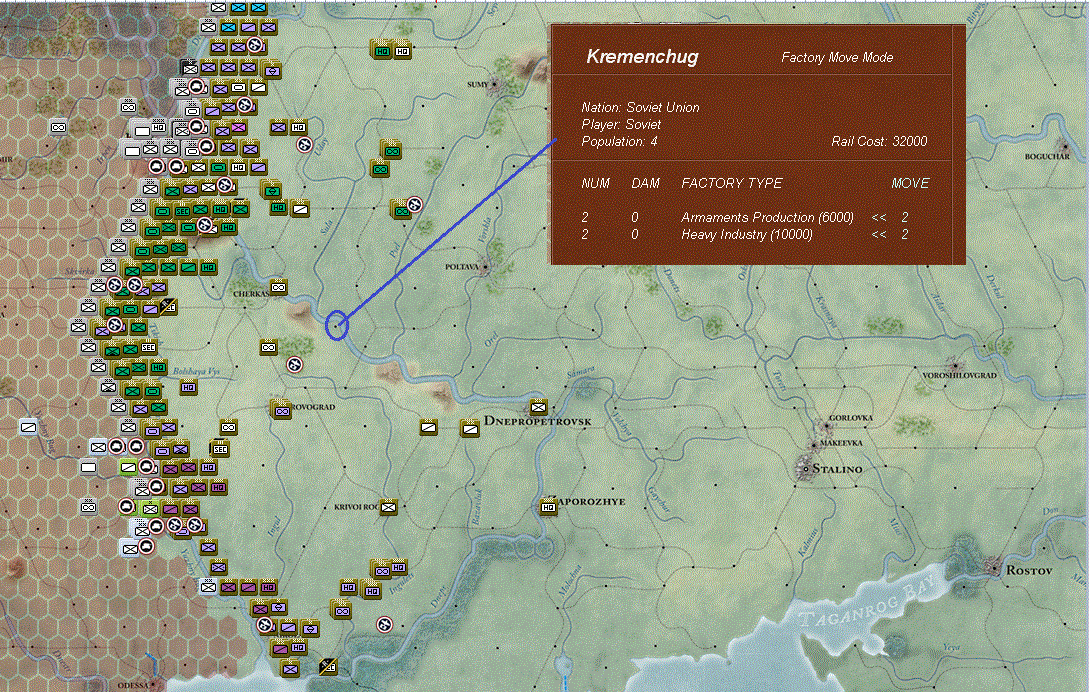Image resolution: width=1089 pixels, height=692 pixels.
Task: Click the FACTORY TYPE column header
Action: pos(731,183)
